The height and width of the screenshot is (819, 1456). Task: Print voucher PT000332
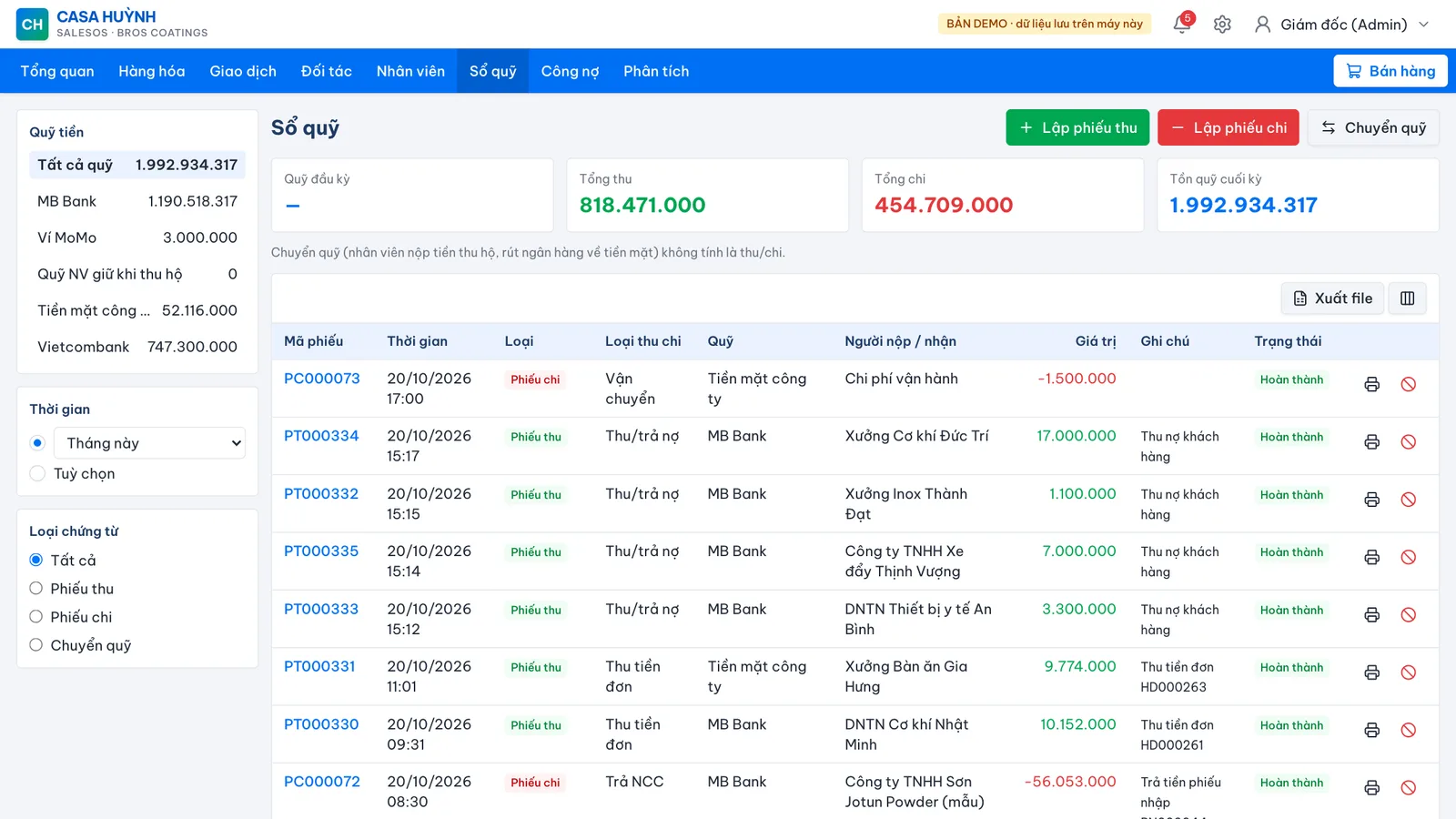tap(1371, 500)
